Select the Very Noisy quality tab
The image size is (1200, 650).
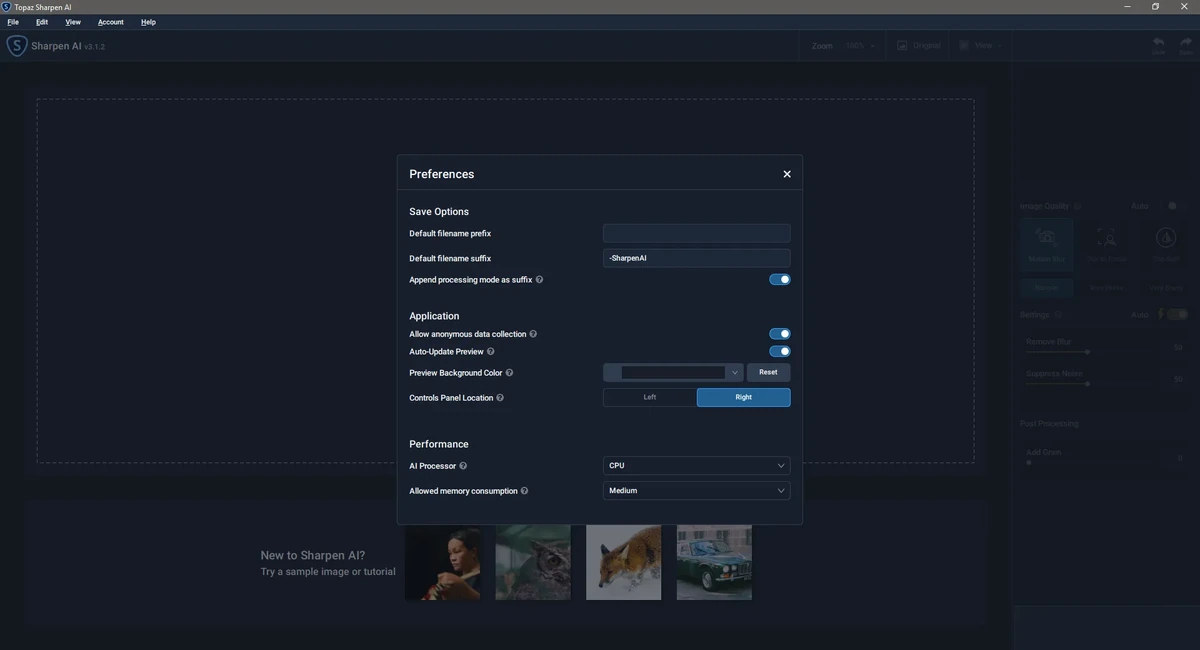point(1107,288)
